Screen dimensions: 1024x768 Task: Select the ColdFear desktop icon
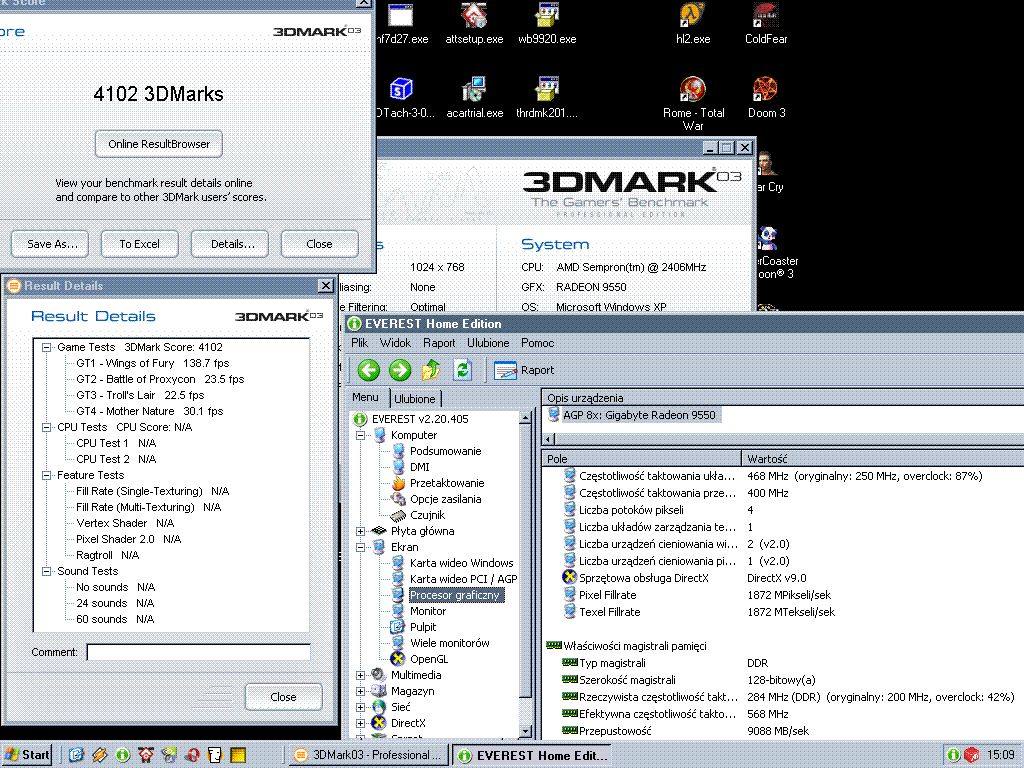pos(766,23)
